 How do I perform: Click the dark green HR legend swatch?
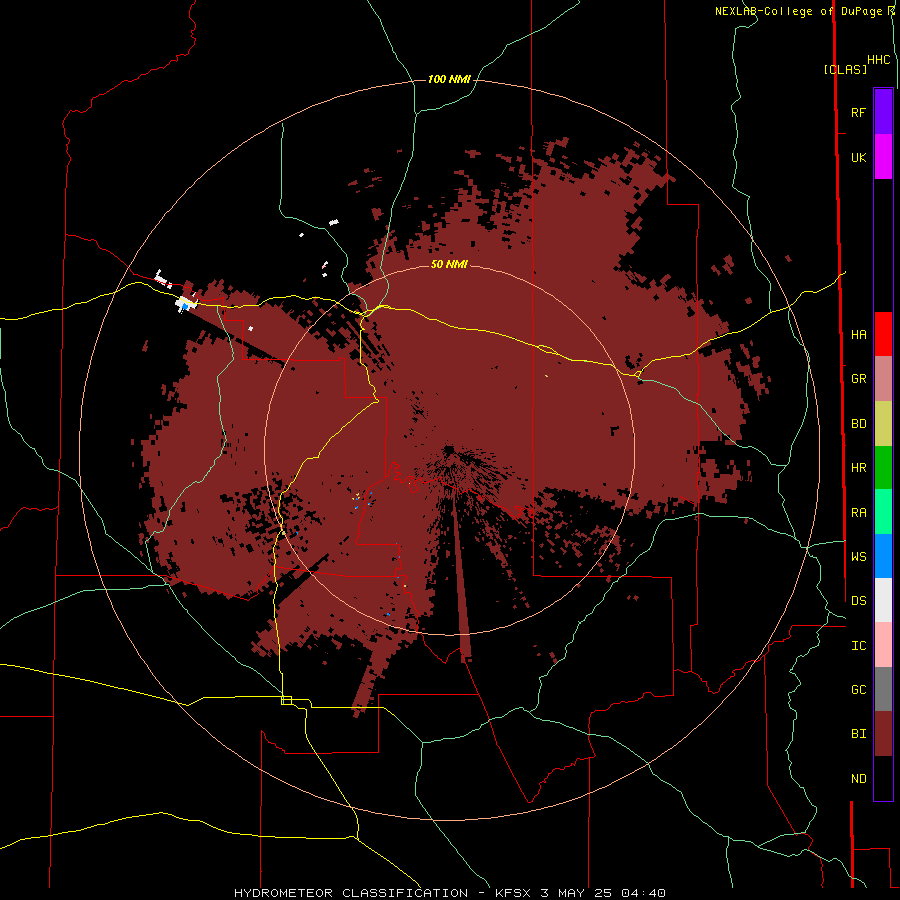pyautogui.click(x=883, y=468)
